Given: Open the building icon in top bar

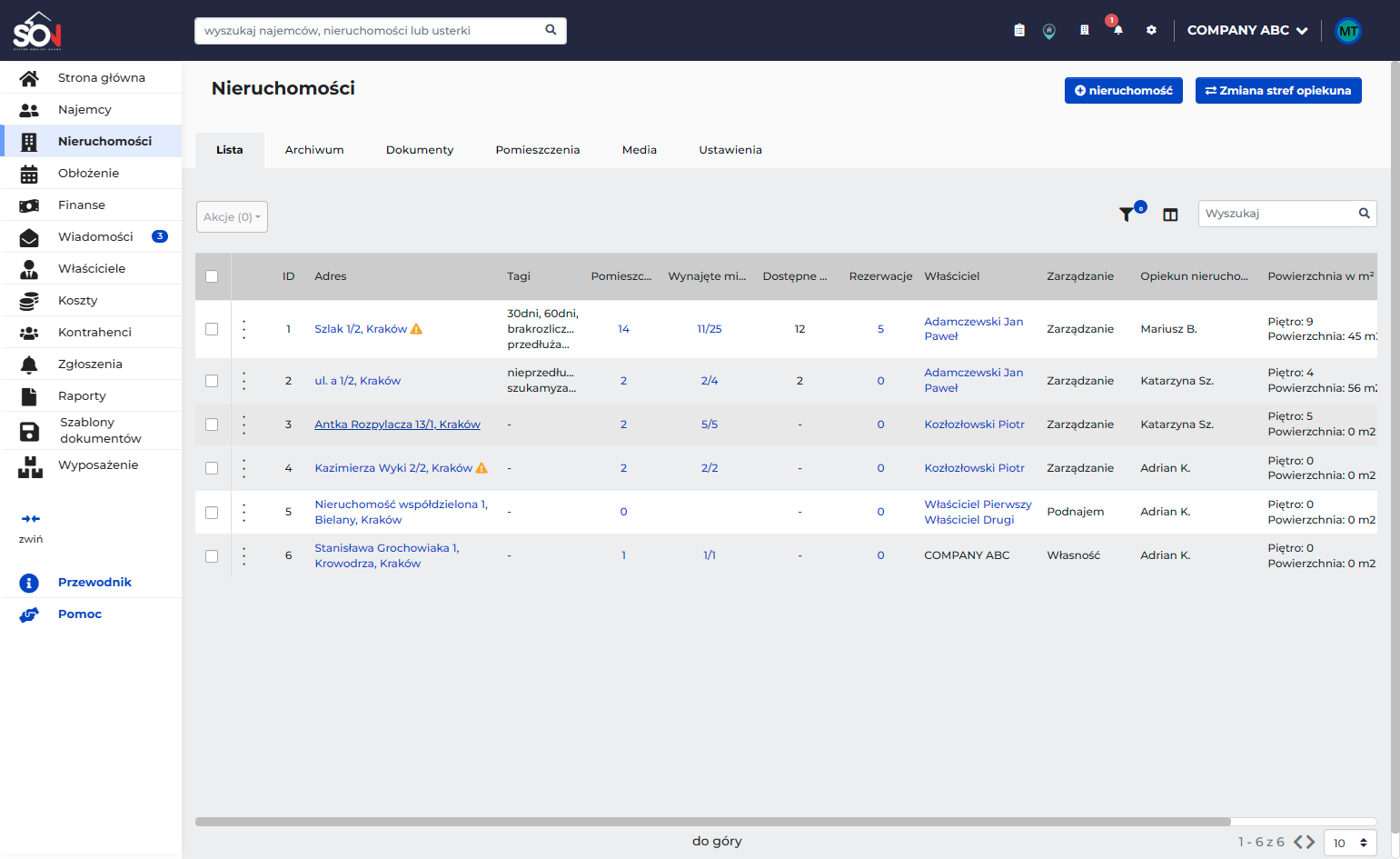Looking at the screenshot, I should (1084, 30).
